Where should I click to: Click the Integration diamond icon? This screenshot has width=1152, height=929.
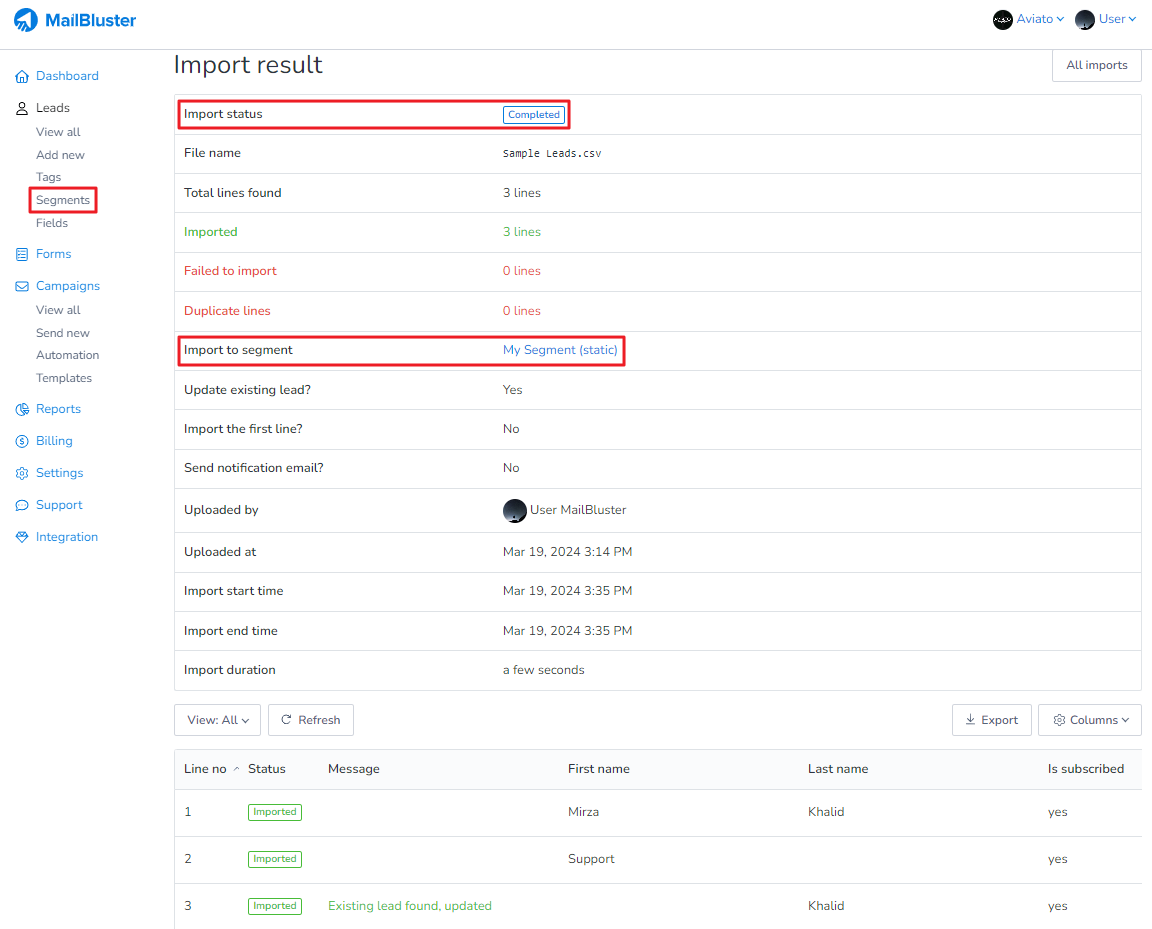point(22,537)
